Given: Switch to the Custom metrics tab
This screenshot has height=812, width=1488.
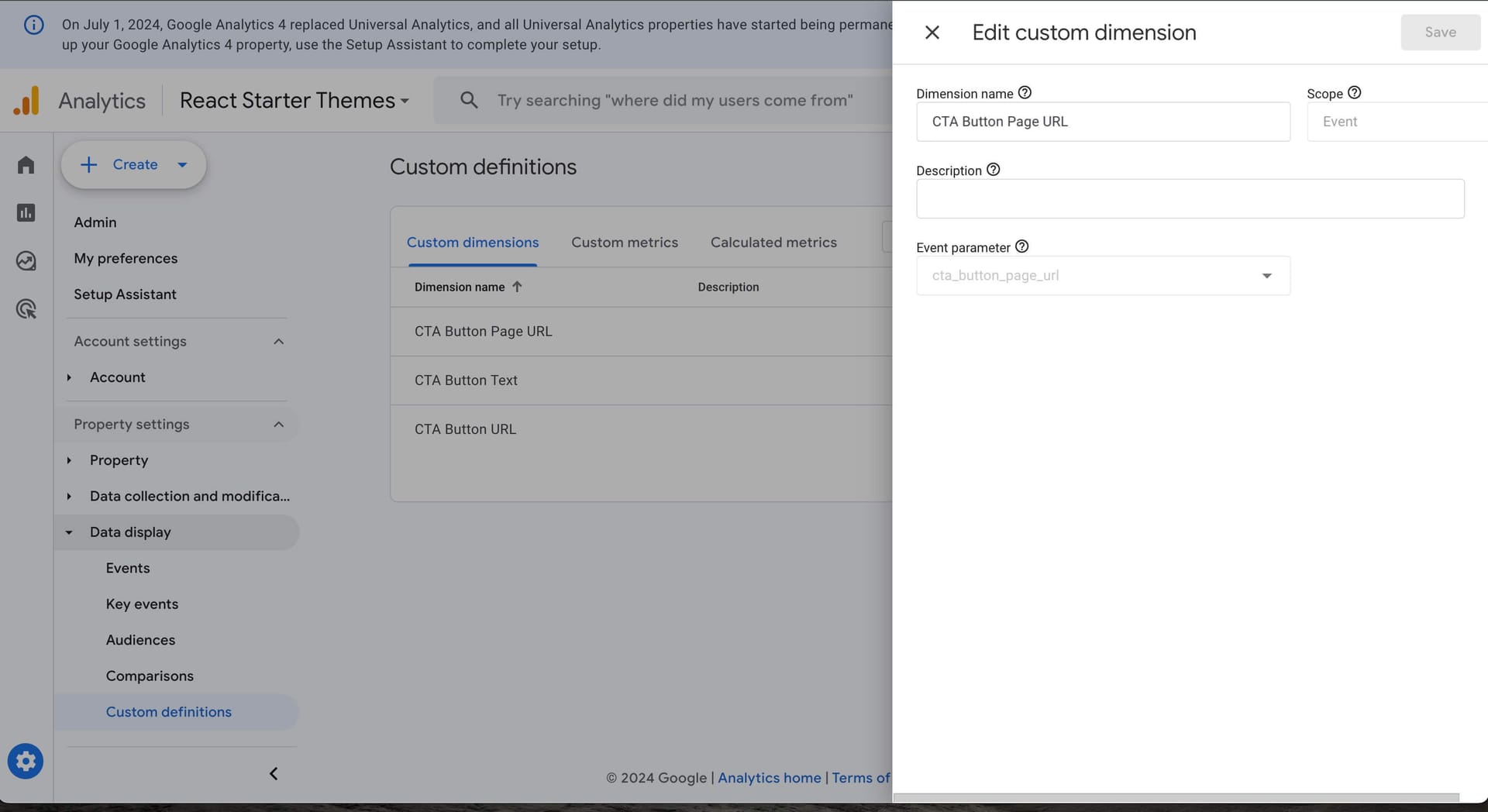Looking at the screenshot, I should pos(624,243).
